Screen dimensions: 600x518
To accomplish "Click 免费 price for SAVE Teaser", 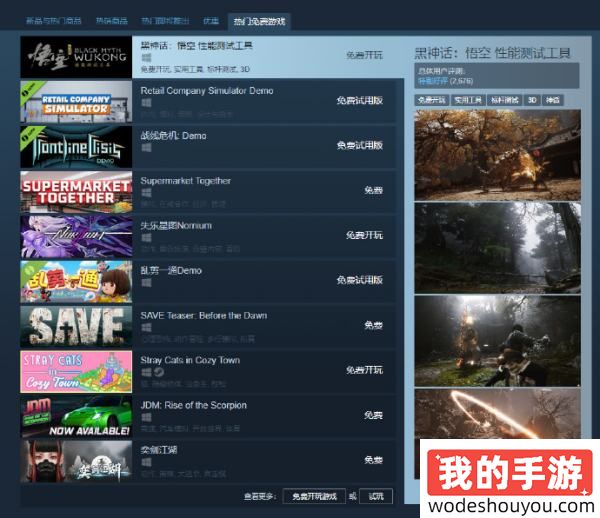I will coord(373,325).
